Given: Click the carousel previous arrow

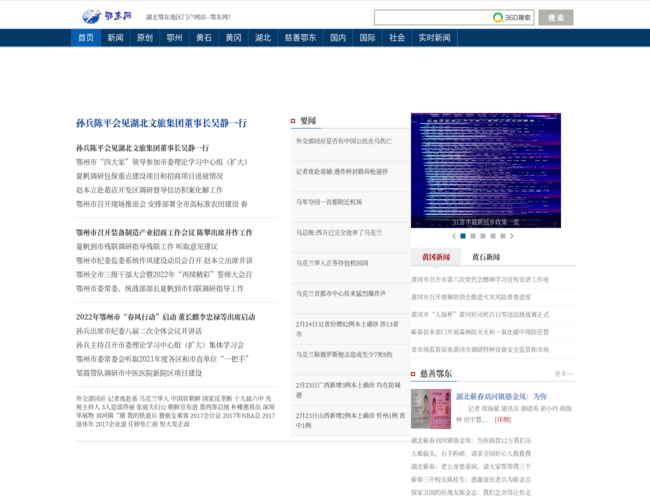Looking at the screenshot, I should (454, 236).
